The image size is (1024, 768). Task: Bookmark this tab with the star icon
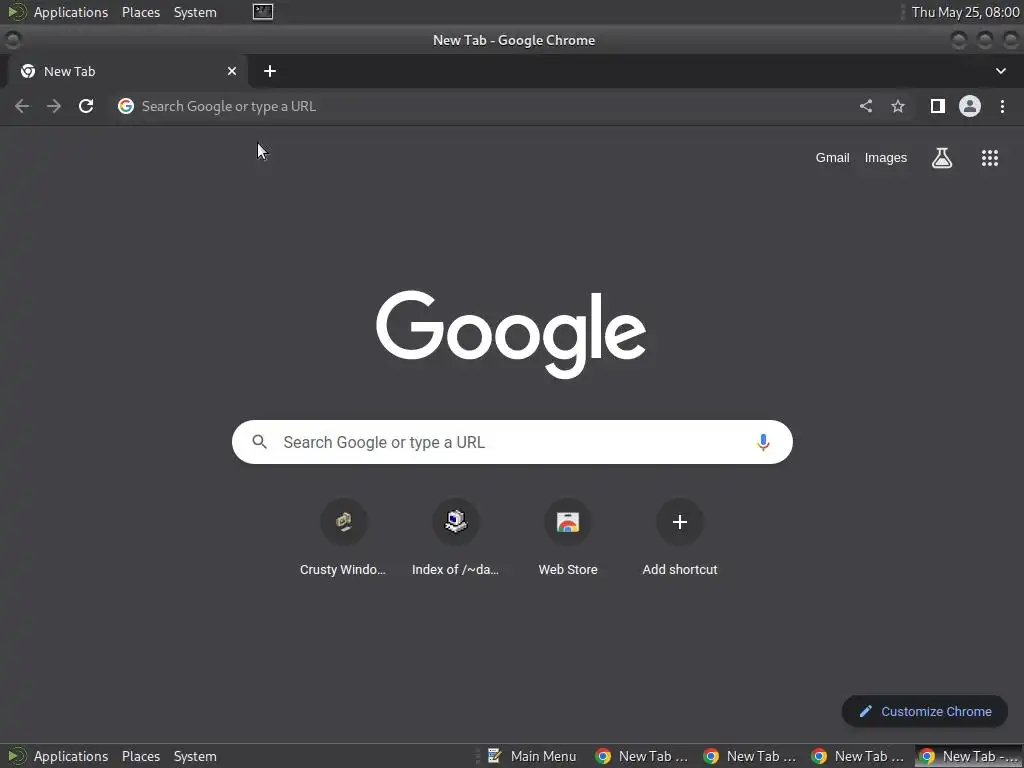[x=898, y=106]
